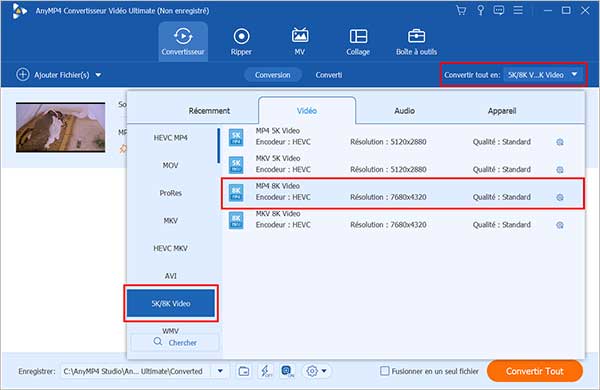
Task: Check Fusionner en un seul fichier
Action: [x=385, y=371]
